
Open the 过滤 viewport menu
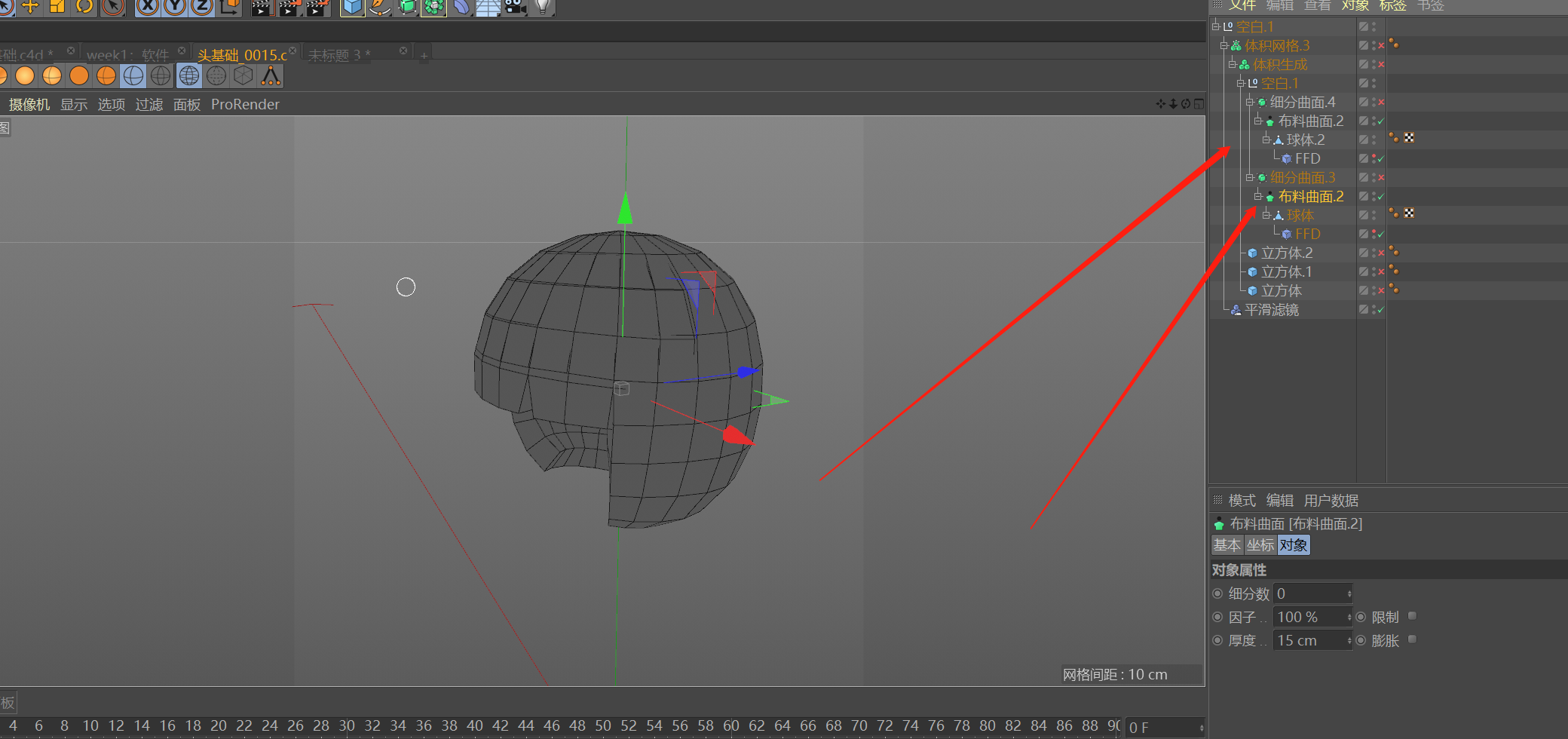[x=149, y=105]
